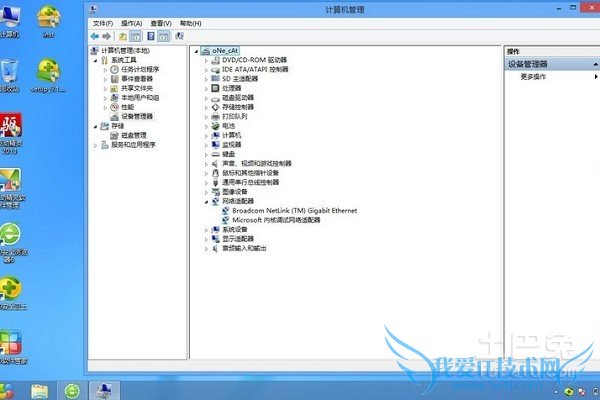
Task: Click the 鼠标和其他指针设备 mouse icon
Action: pos(215,173)
